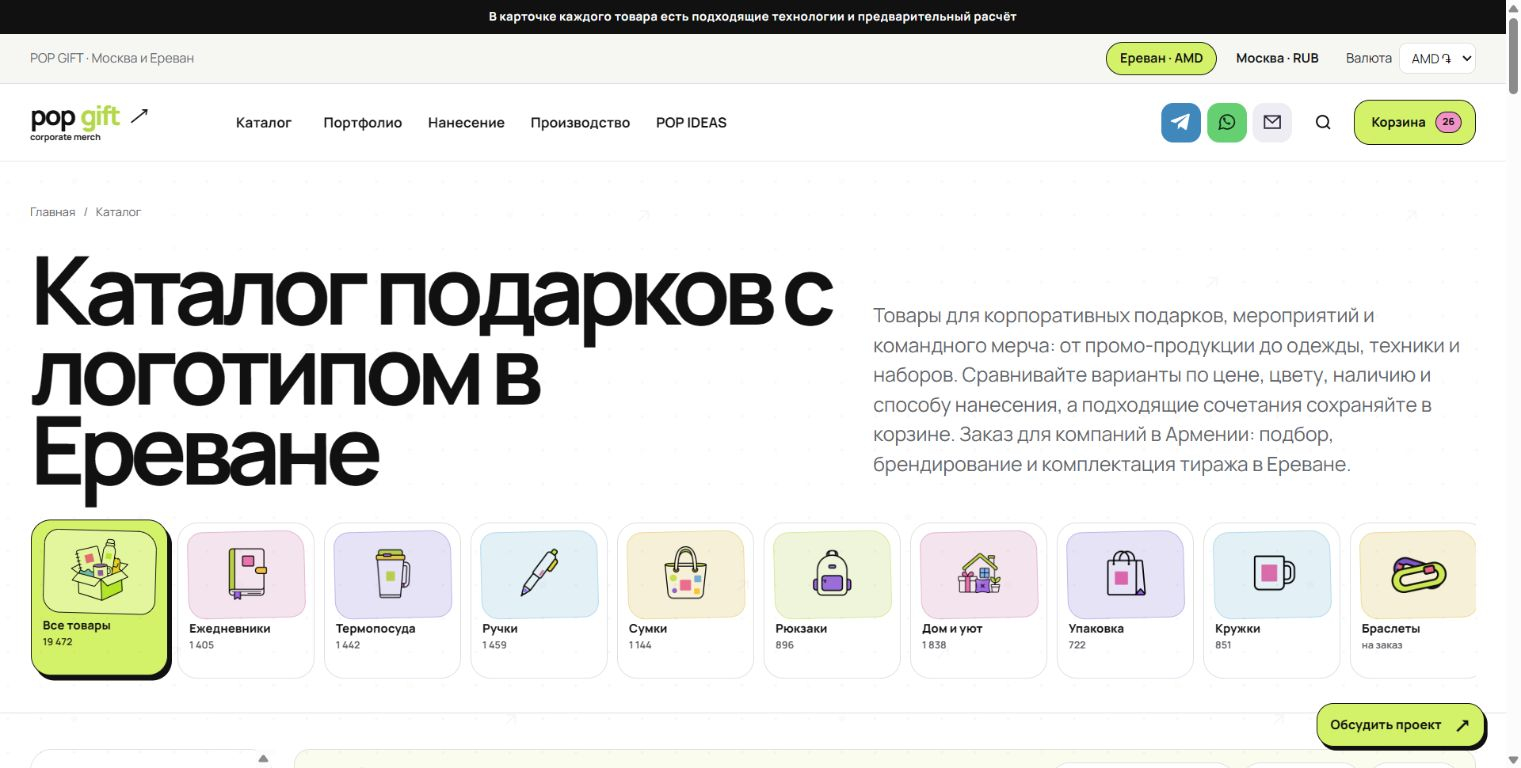Open the Дом и уют category
Viewport: 1521px width, 768px height.
tap(979, 600)
